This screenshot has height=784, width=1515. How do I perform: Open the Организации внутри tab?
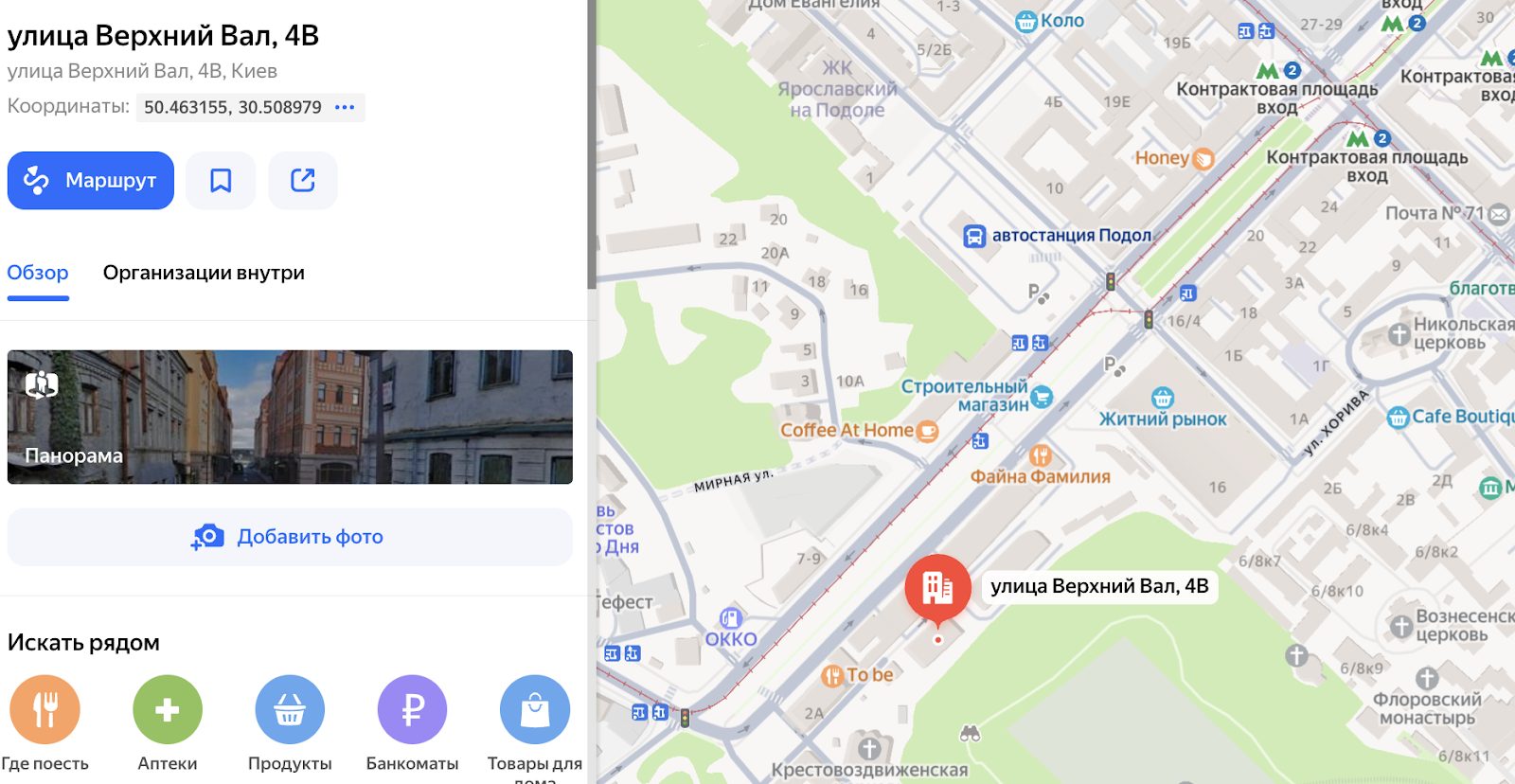(x=204, y=273)
